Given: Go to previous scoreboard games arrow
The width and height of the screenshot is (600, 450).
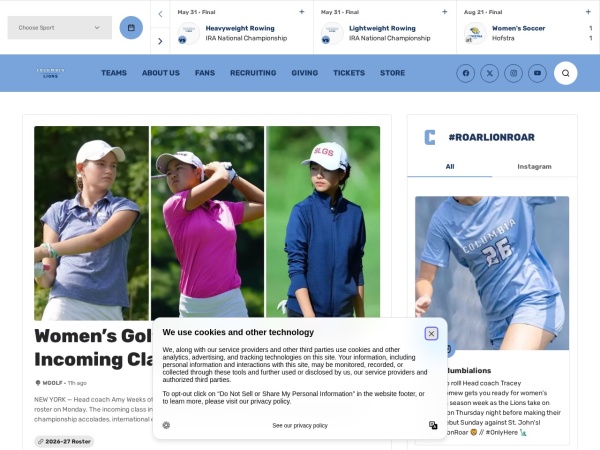Looking at the screenshot, I should click(160, 14).
